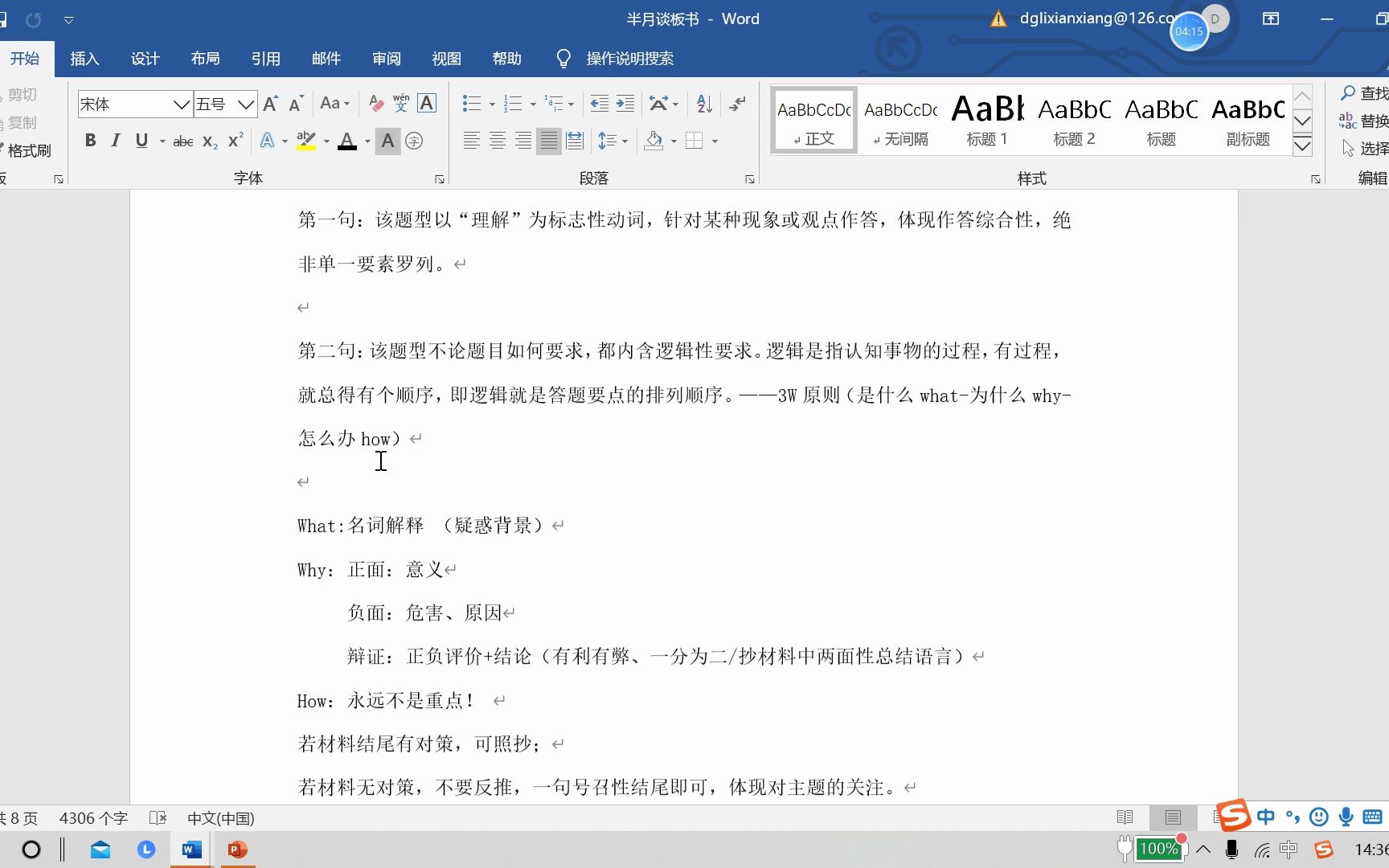Click the text effects icon
Image resolution: width=1389 pixels, height=868 pixels.
(268, 141)
